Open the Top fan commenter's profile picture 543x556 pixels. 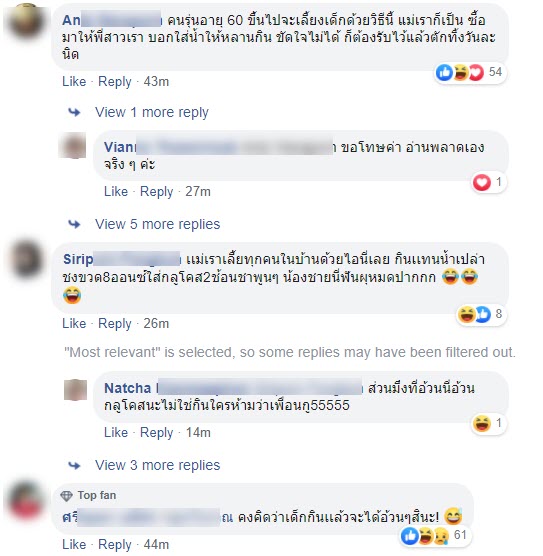point(24,501)
